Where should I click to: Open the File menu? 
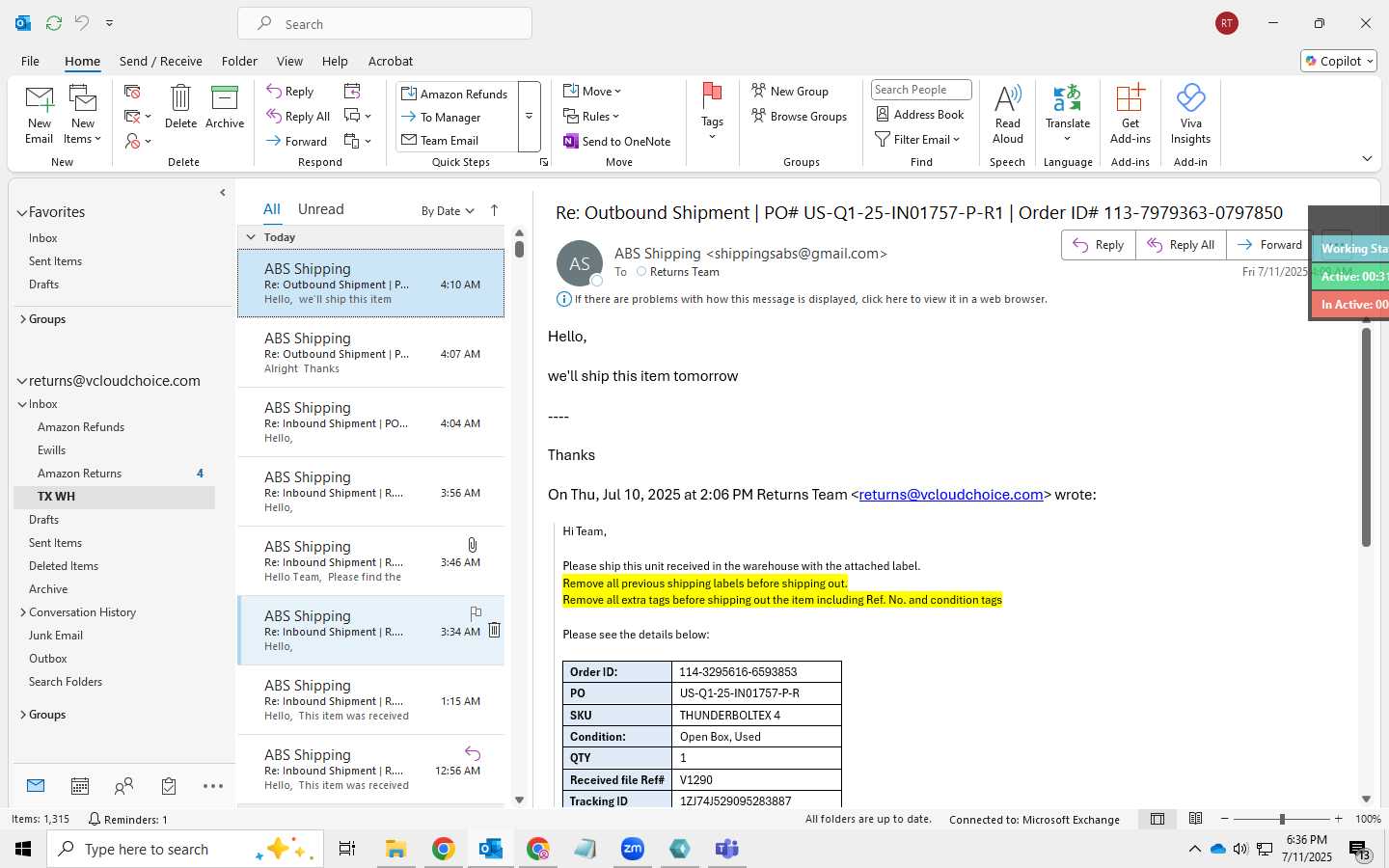[30, 61]
